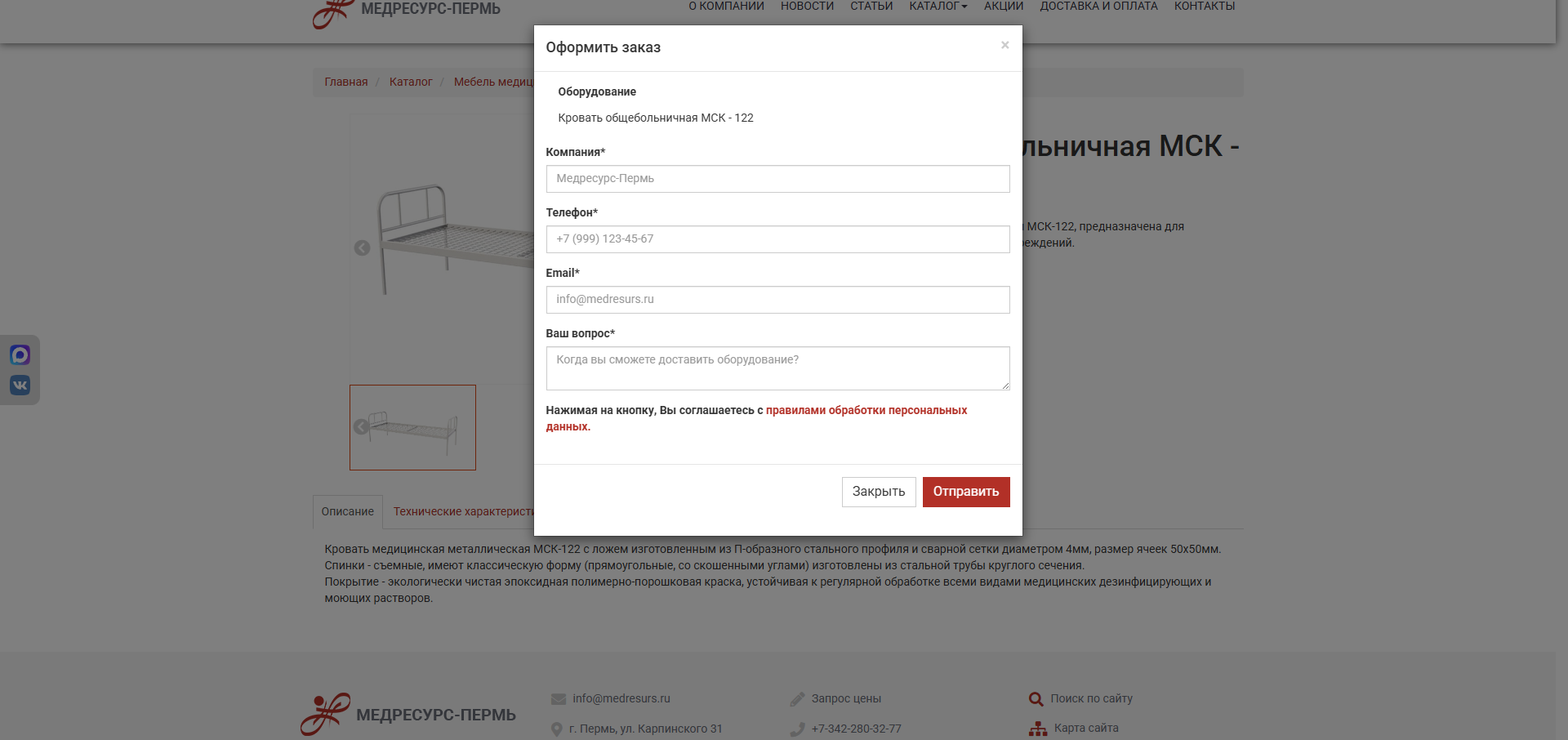The image size is (1568, 740).
Task: Open the messenger icon in the left sidebar
Action: tap(20, 354)
